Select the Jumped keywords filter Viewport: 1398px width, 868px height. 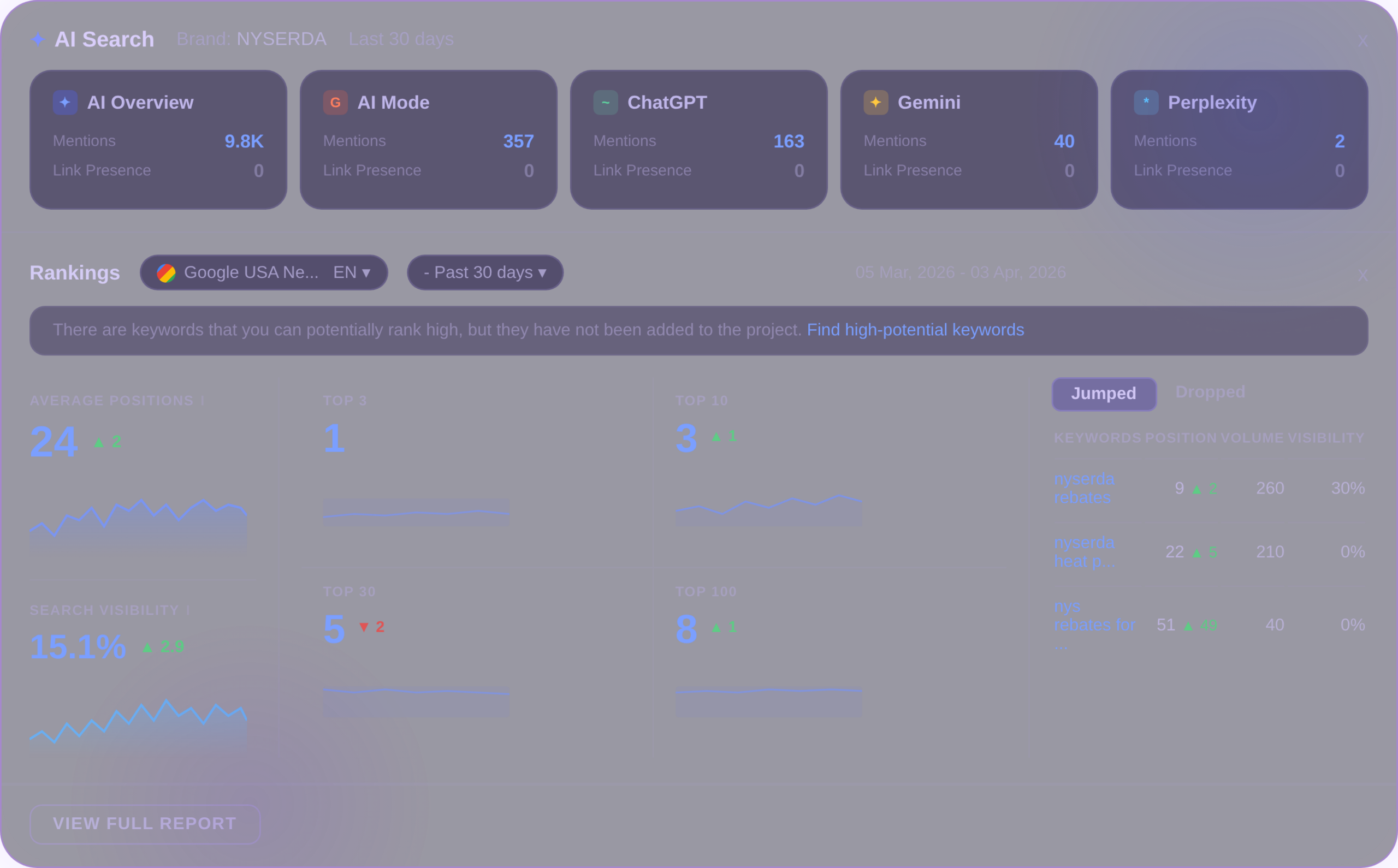pyautogui.click(x=1104, y=394)
